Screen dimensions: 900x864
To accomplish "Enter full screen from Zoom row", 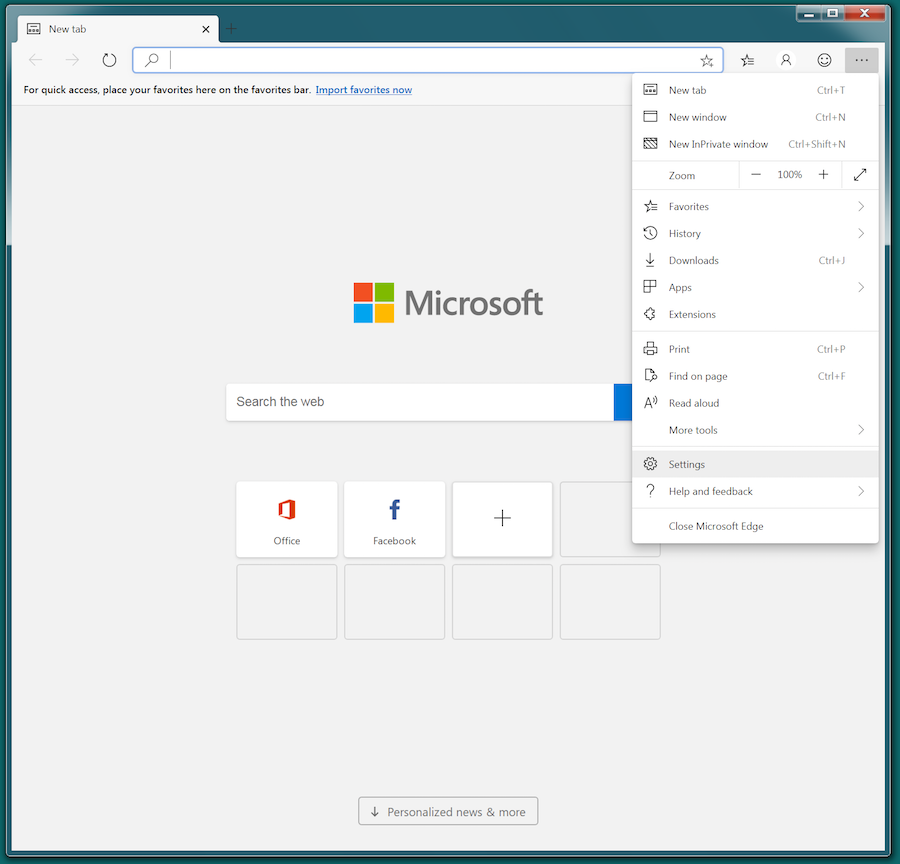I will point(859,175).
